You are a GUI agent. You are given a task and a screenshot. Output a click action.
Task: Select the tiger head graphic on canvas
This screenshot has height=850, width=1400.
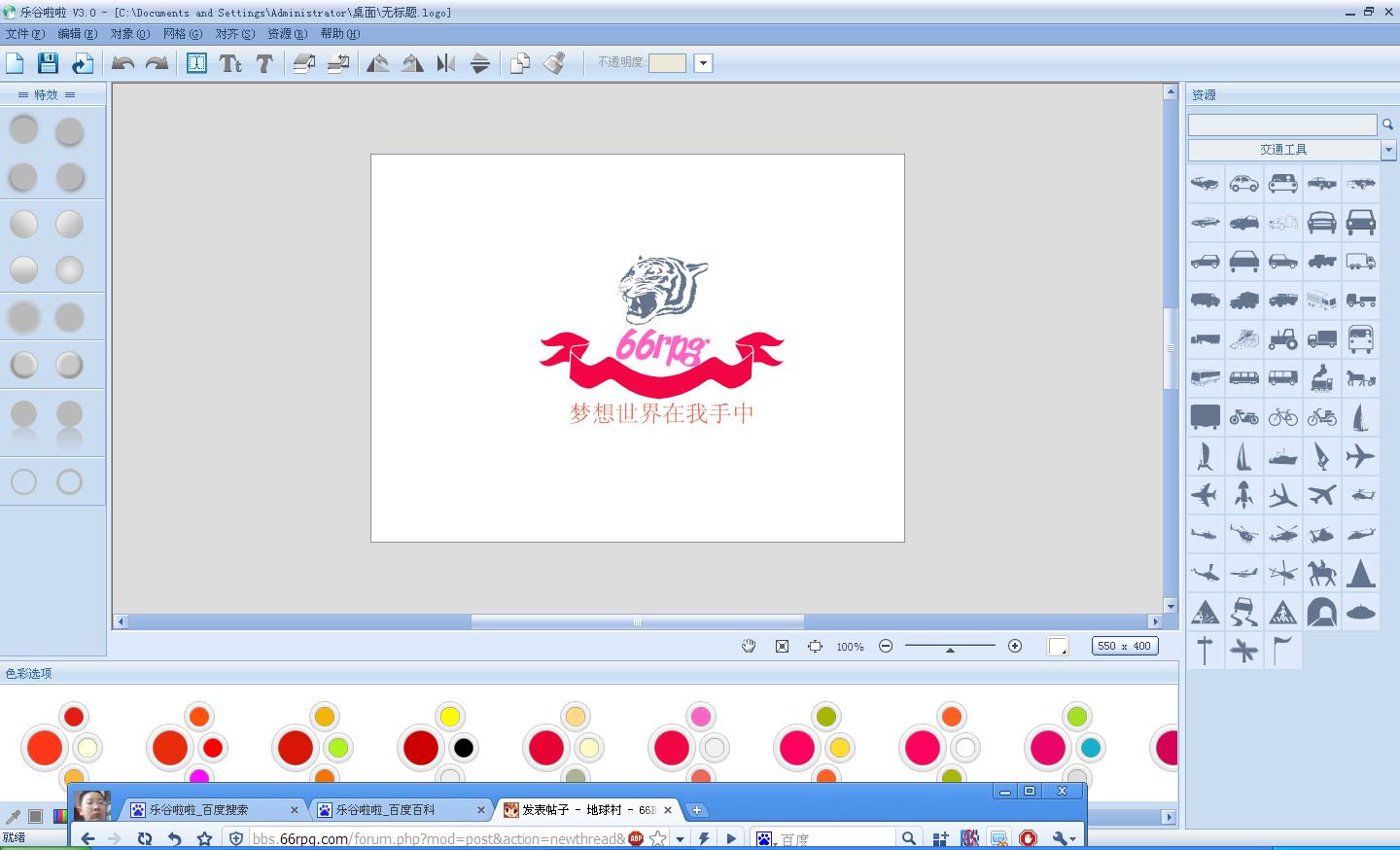point(663,289)
